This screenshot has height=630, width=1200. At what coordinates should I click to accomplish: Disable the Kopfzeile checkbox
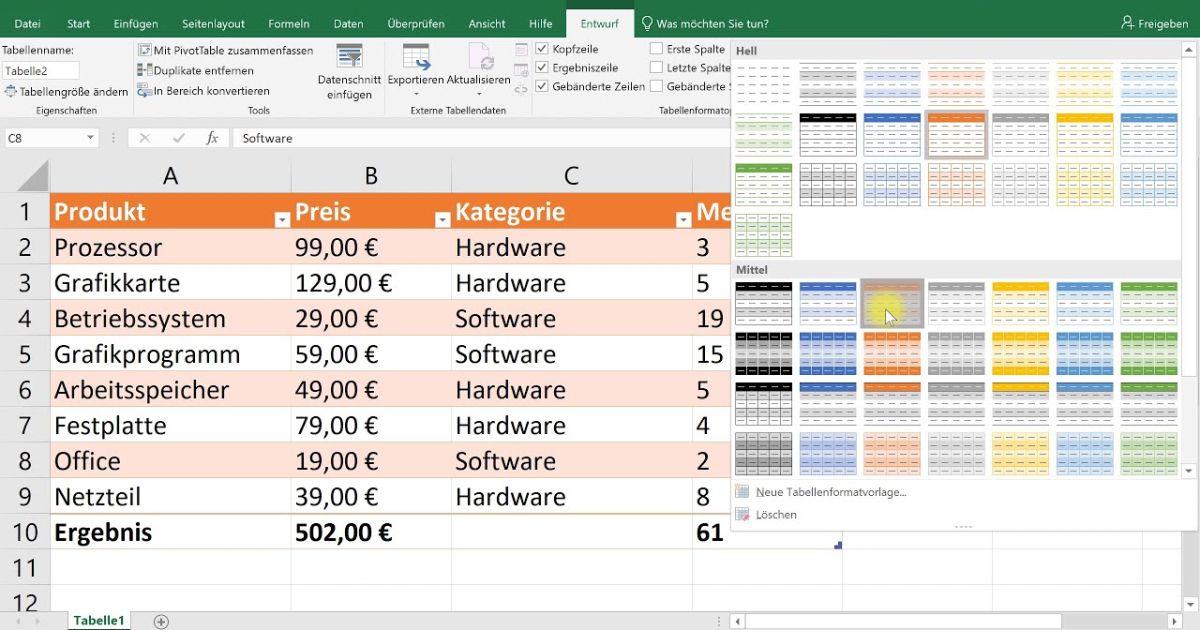coord(544,48)
